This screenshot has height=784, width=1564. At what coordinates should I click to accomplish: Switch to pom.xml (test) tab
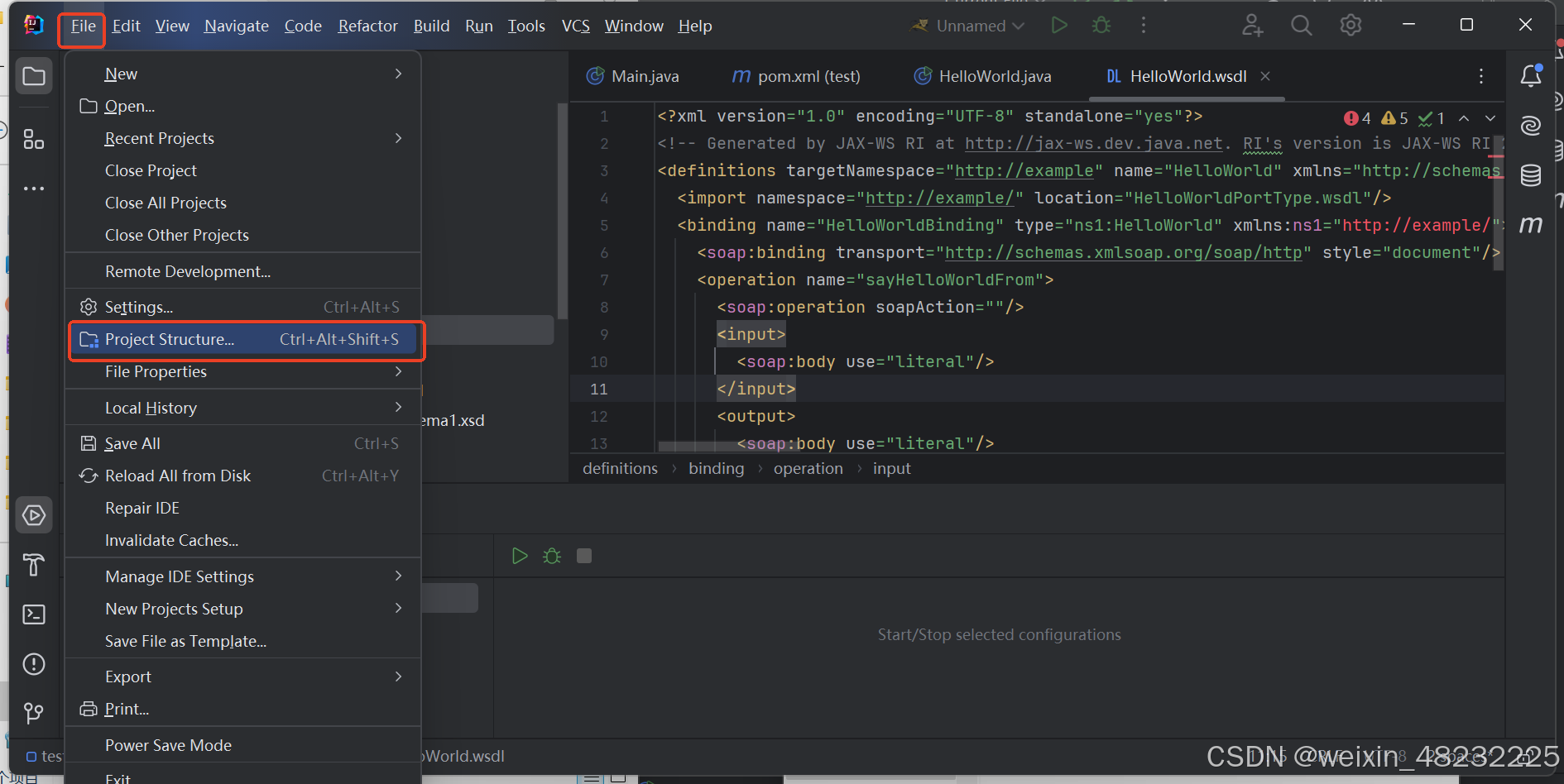(x=796, y=76)
